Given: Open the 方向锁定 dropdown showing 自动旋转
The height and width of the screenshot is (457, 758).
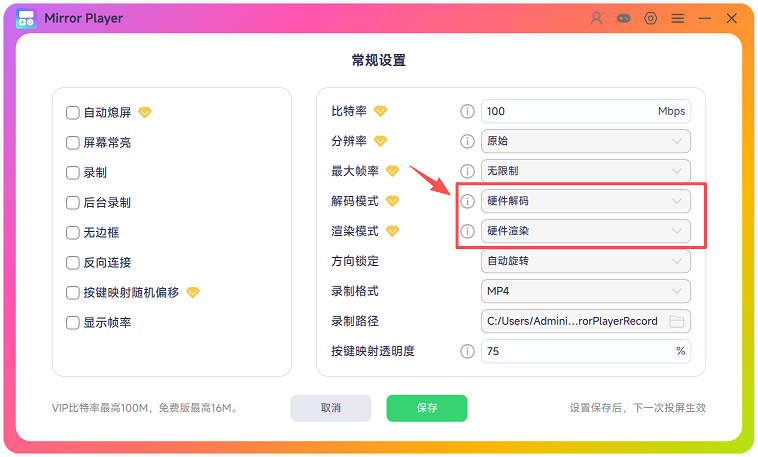Looking at the screenshot, I should [585, 261].
